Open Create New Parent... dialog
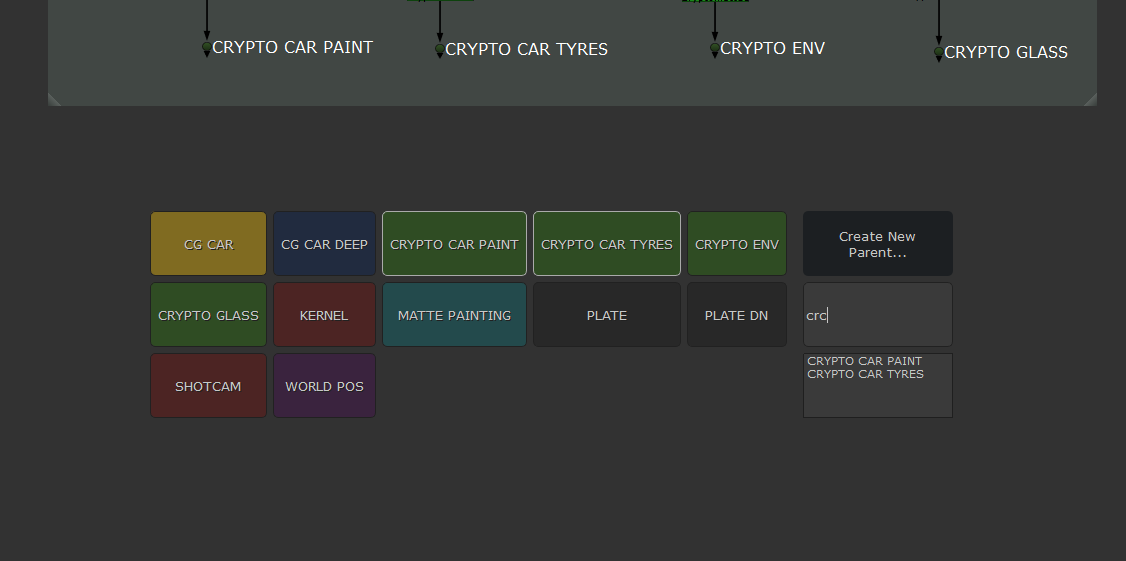1126x561 pixels. tap(877, 244)
